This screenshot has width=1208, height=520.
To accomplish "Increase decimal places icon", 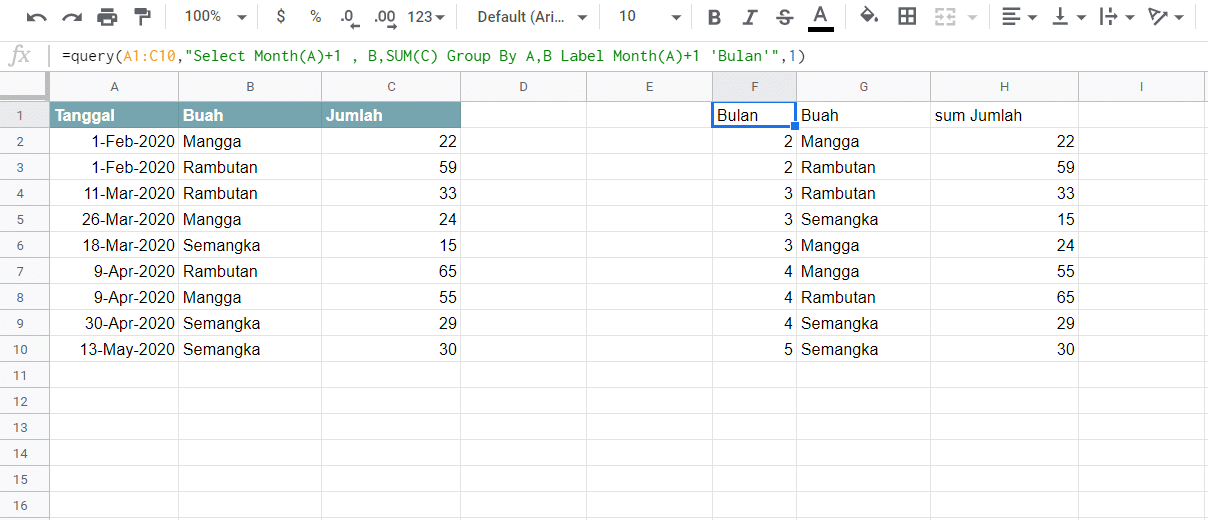I will pos(384,17).
